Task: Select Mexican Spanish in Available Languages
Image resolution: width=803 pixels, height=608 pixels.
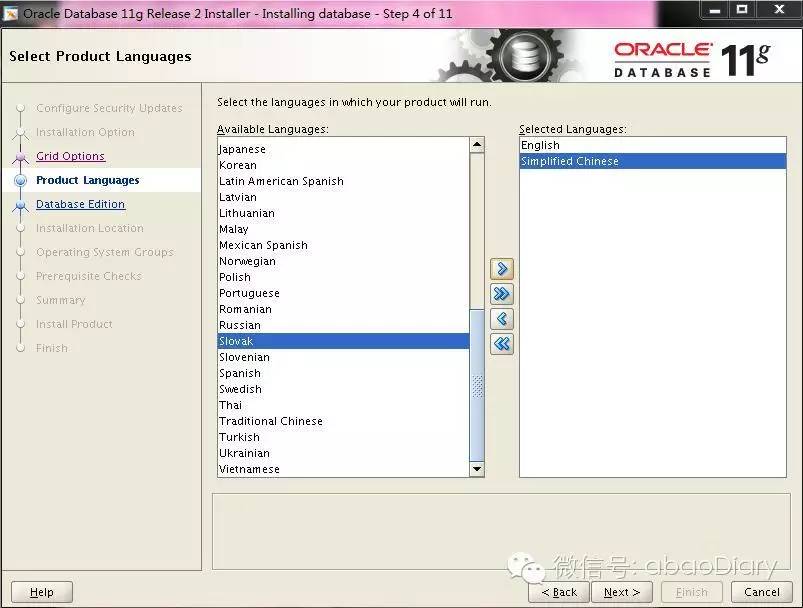Action: tap(343, 245)
